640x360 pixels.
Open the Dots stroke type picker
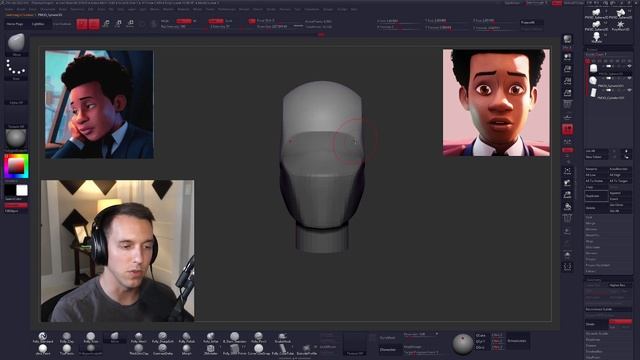click(x=16, y=69)
